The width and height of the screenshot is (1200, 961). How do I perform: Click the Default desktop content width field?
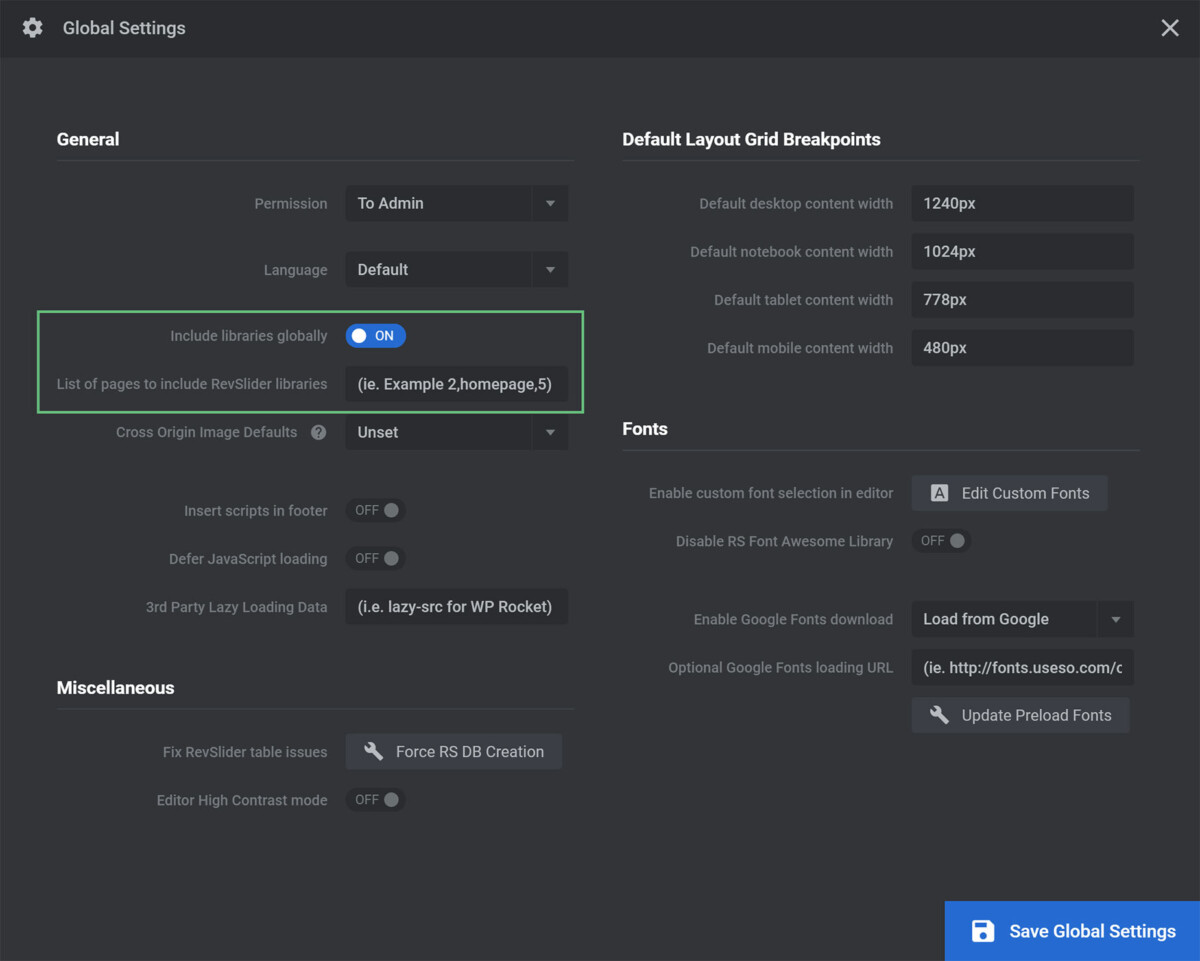pos(1021,203)
